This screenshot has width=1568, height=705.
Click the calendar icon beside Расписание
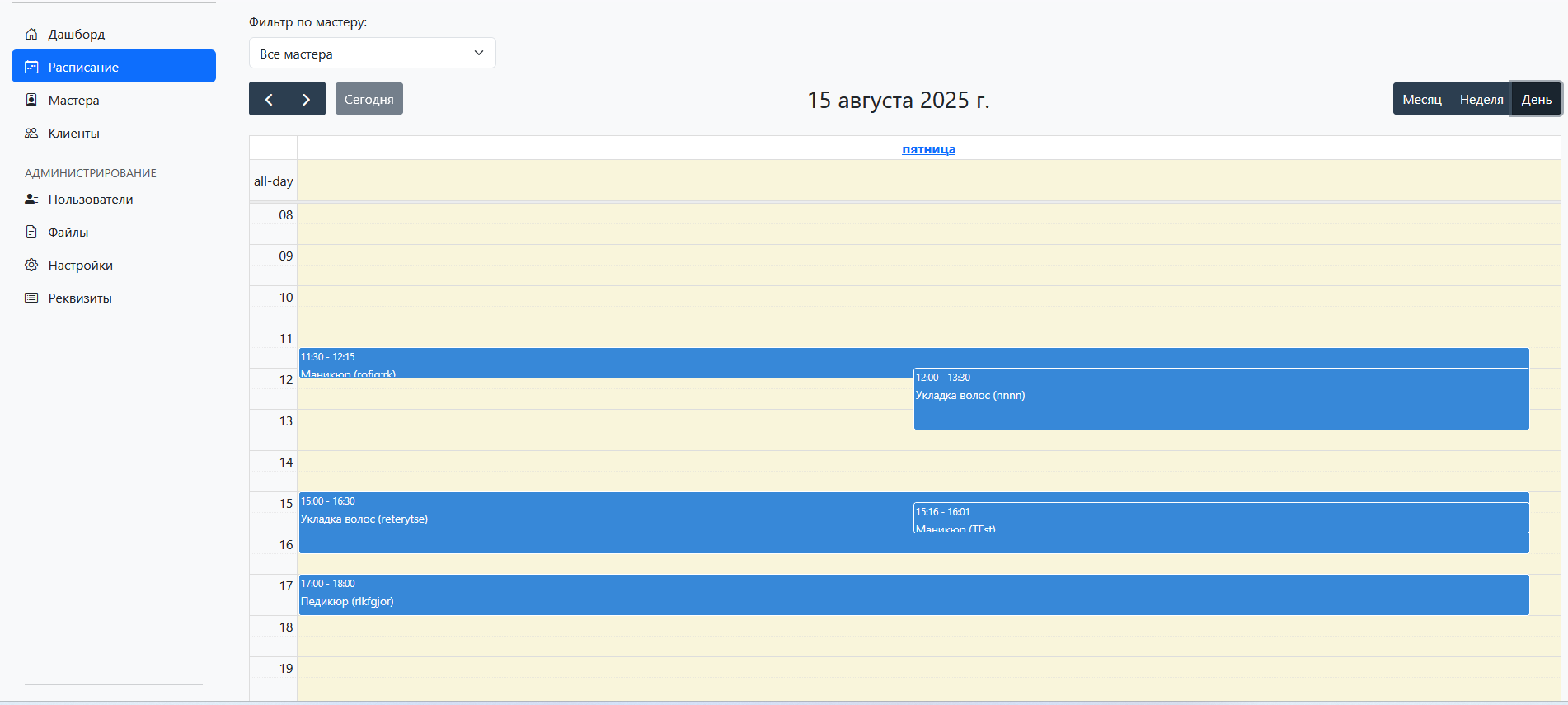click(31, 67)
